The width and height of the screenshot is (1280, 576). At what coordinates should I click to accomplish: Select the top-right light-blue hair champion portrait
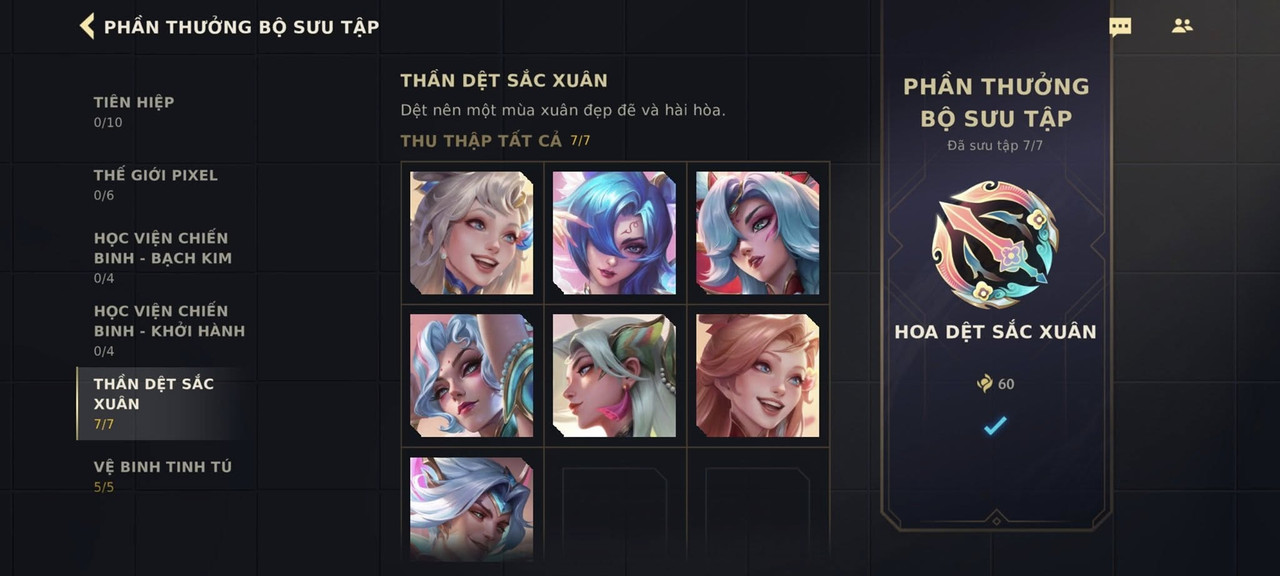[x=758, y=233]
